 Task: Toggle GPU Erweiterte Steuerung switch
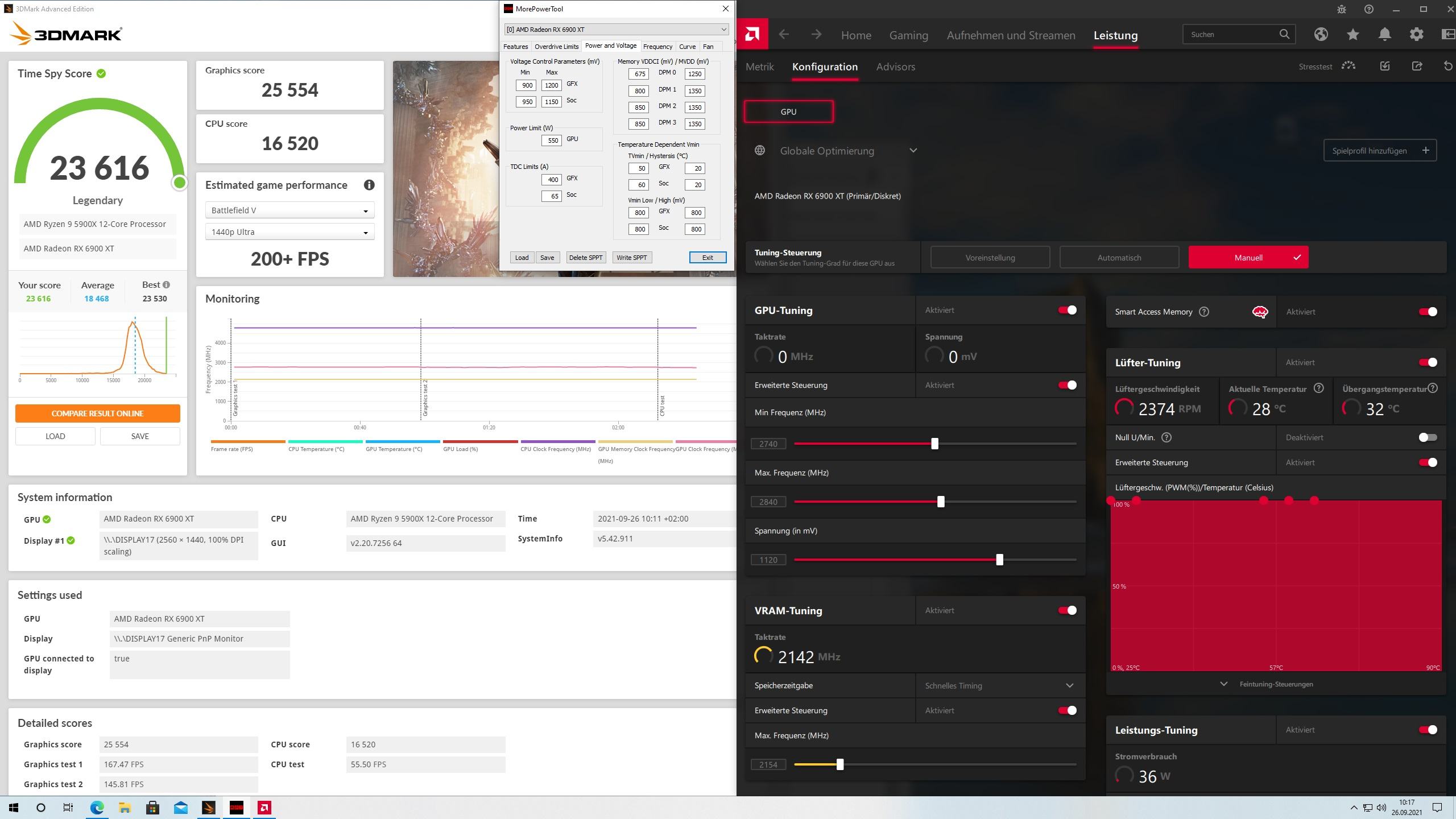point(1067,385)
